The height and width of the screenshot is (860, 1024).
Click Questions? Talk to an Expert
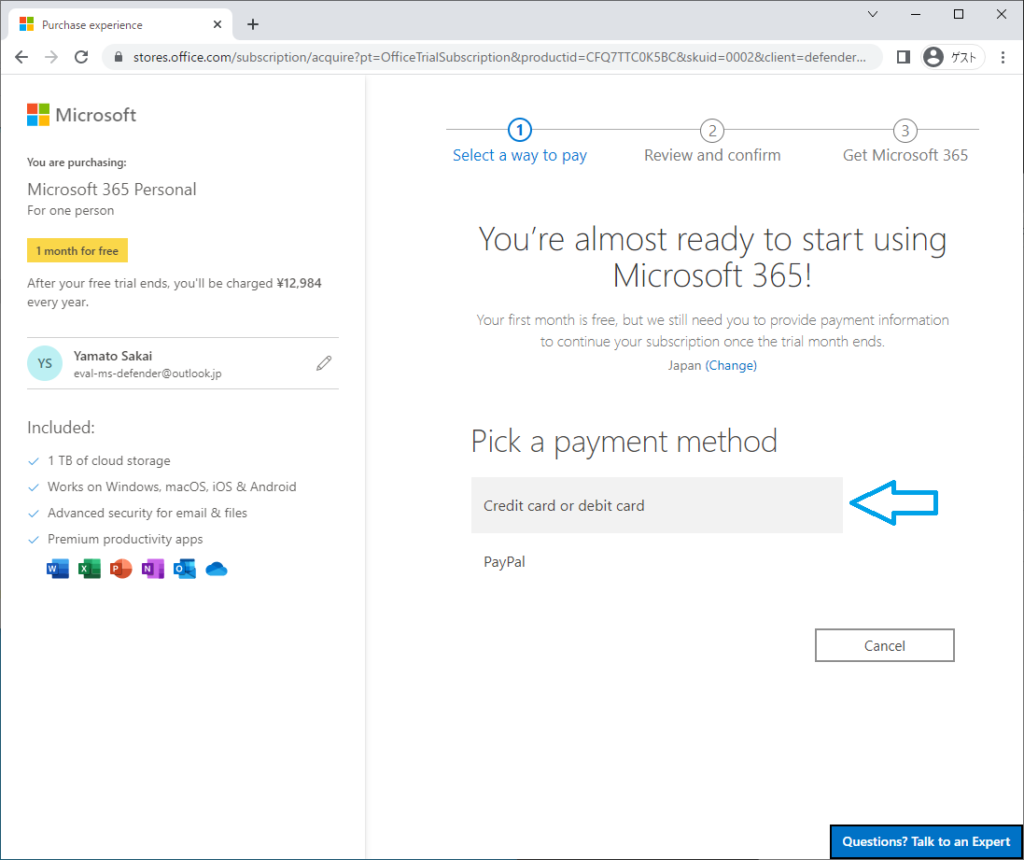coord(925,841)
